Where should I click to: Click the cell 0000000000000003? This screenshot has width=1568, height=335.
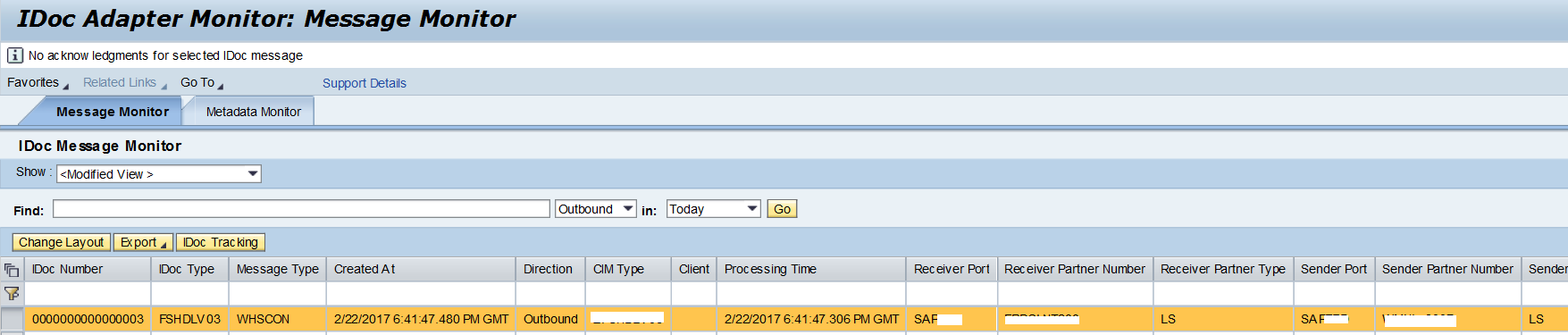(x=88, y=319)
